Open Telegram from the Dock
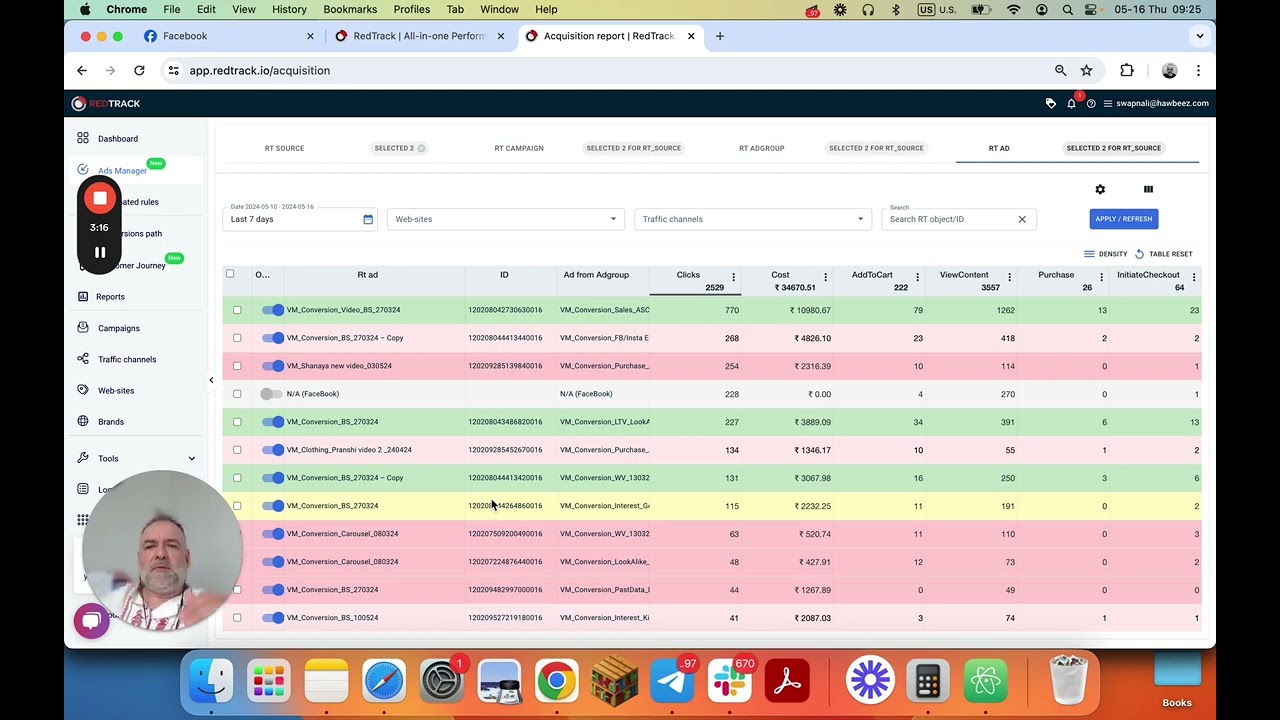 [x=672, y=682]
